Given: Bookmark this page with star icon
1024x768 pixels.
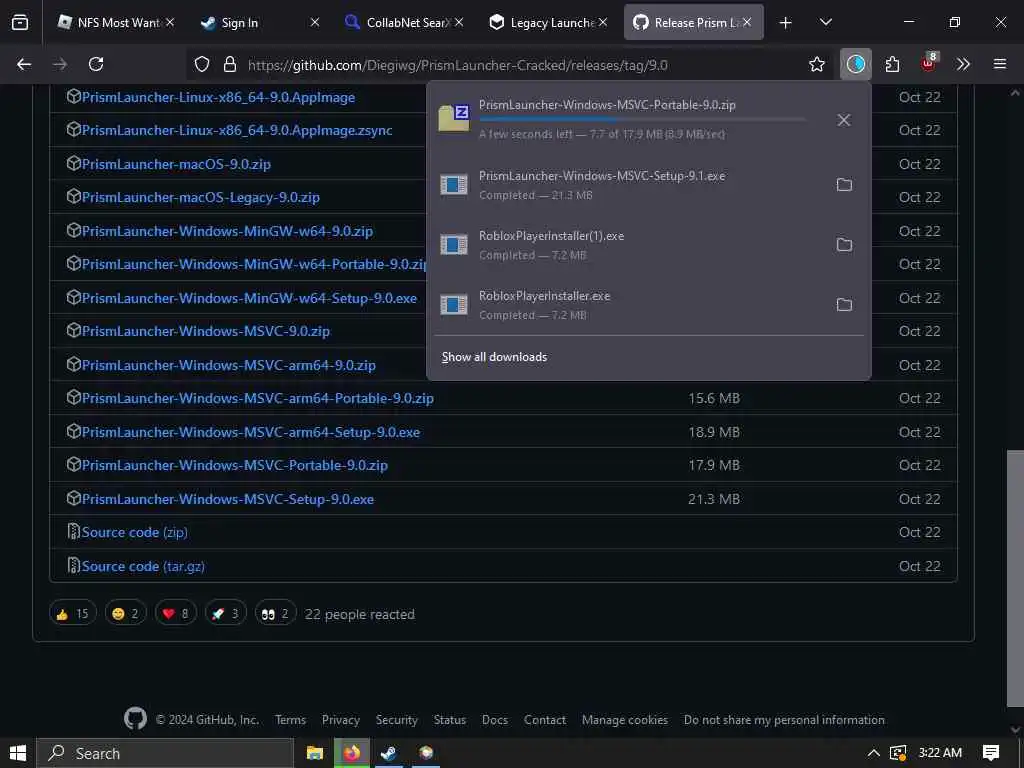Looking at the screenshot, I should pyautogui.click(x=816, y=64).
